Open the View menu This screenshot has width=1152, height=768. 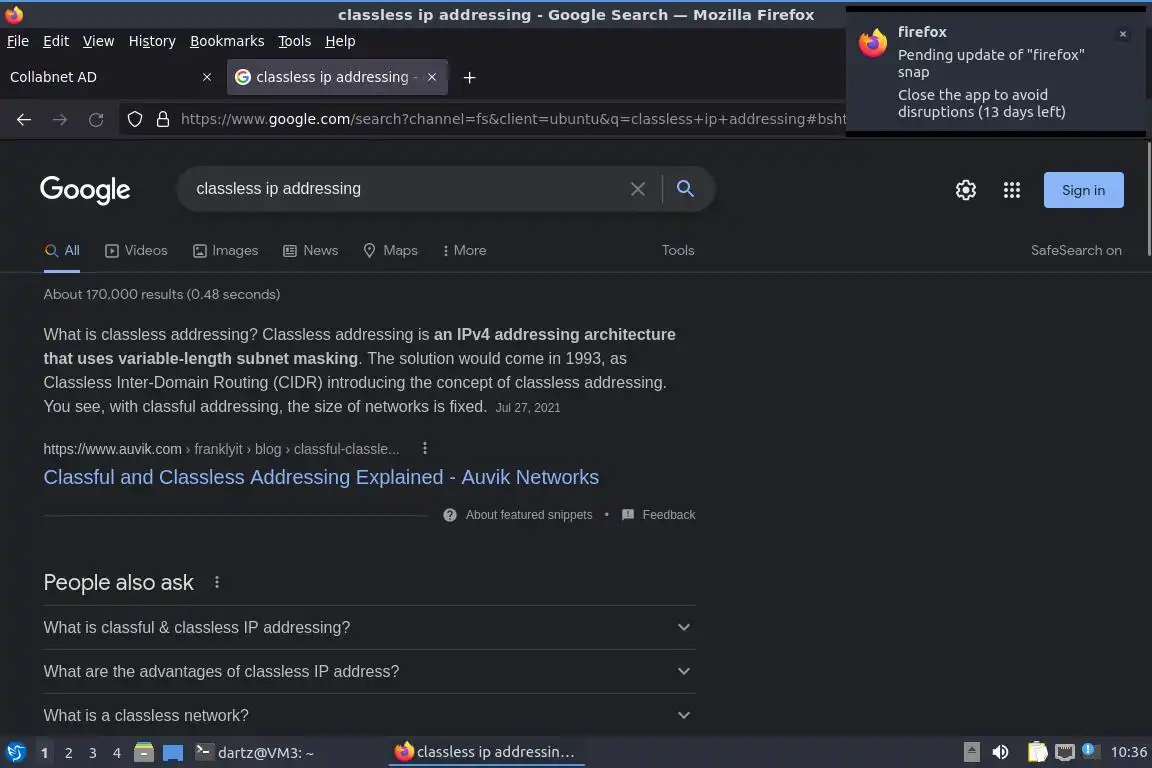coord(98,41)
